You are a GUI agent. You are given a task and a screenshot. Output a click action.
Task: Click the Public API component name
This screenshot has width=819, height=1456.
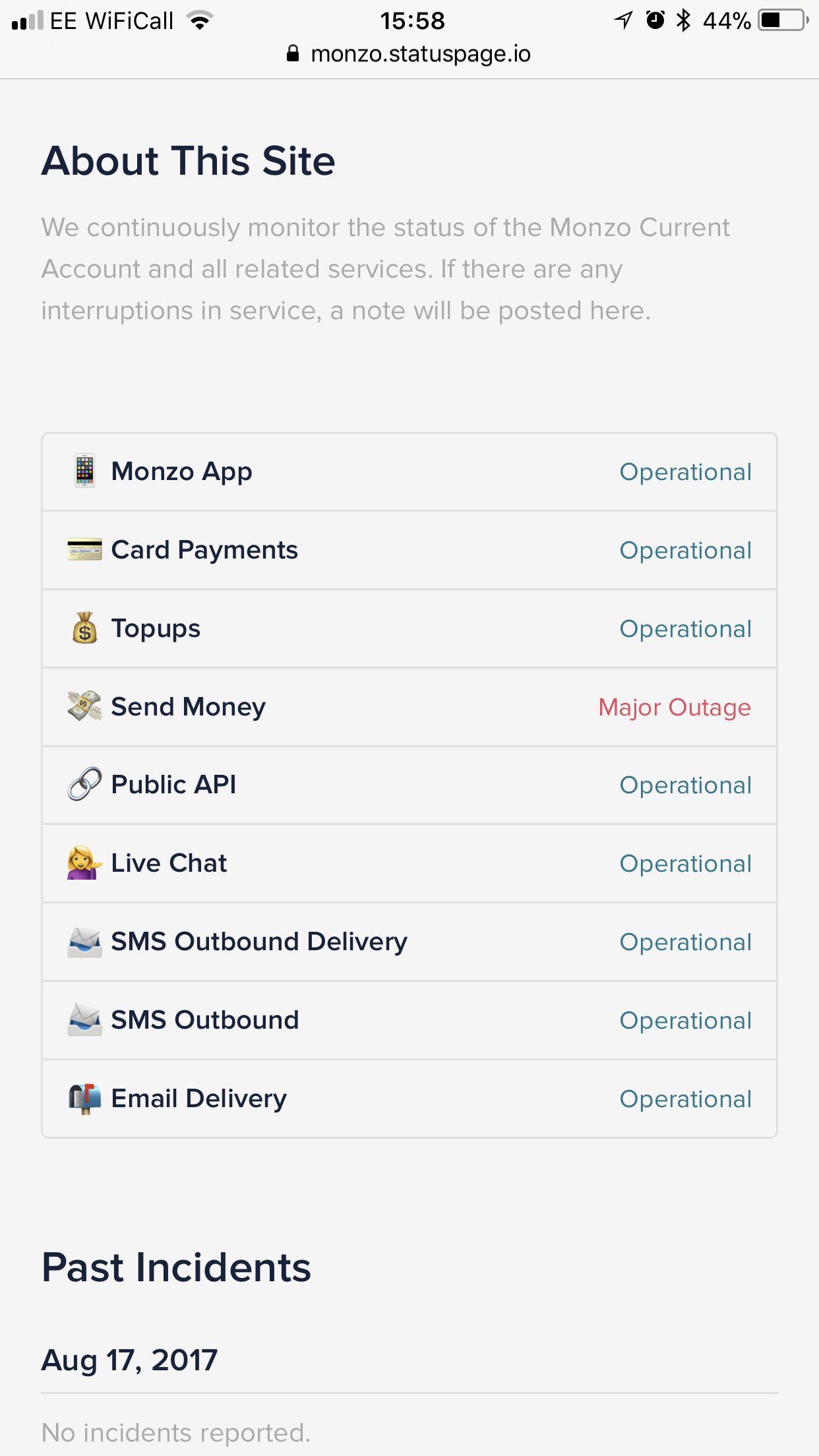point(173,785)
